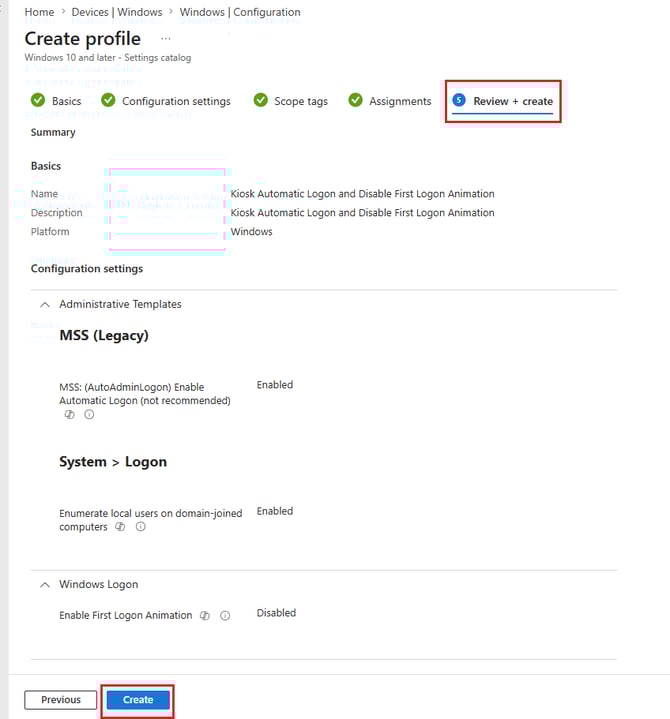The width and height of the screenshot is (670, 719).
Task: Click info icon beside MSS AutoAdminLogon setting
Action: coord(89,415)
